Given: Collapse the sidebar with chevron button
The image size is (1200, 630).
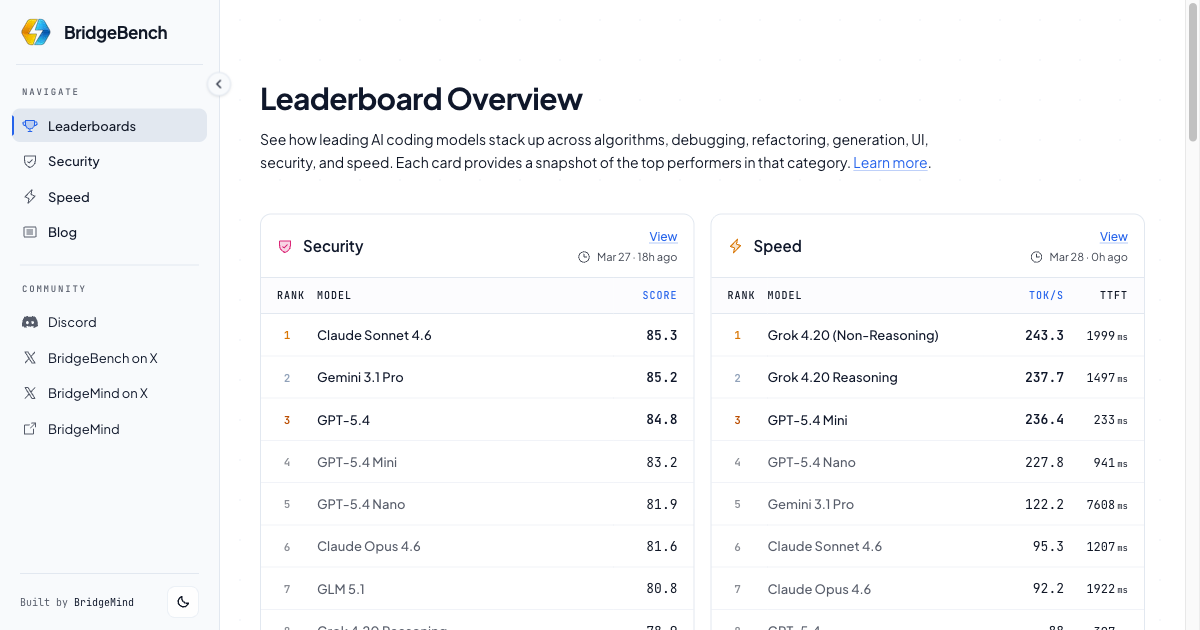Looking at the screenshot, I should pos(219,84).
